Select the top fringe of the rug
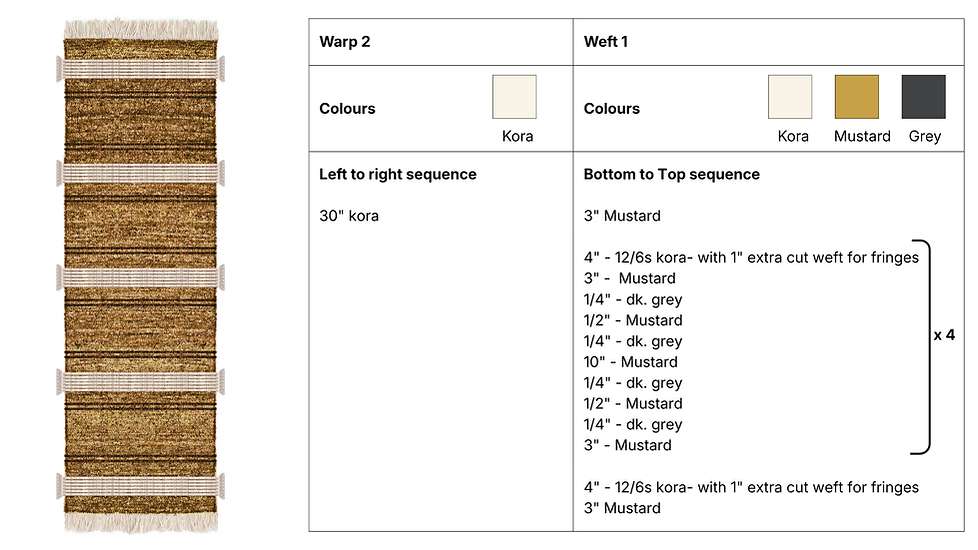This screenshot has width=978, height=550. point(141,29)
